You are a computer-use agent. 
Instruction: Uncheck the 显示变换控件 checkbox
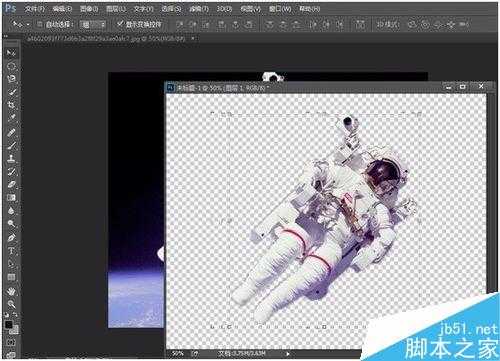(120, 24)
